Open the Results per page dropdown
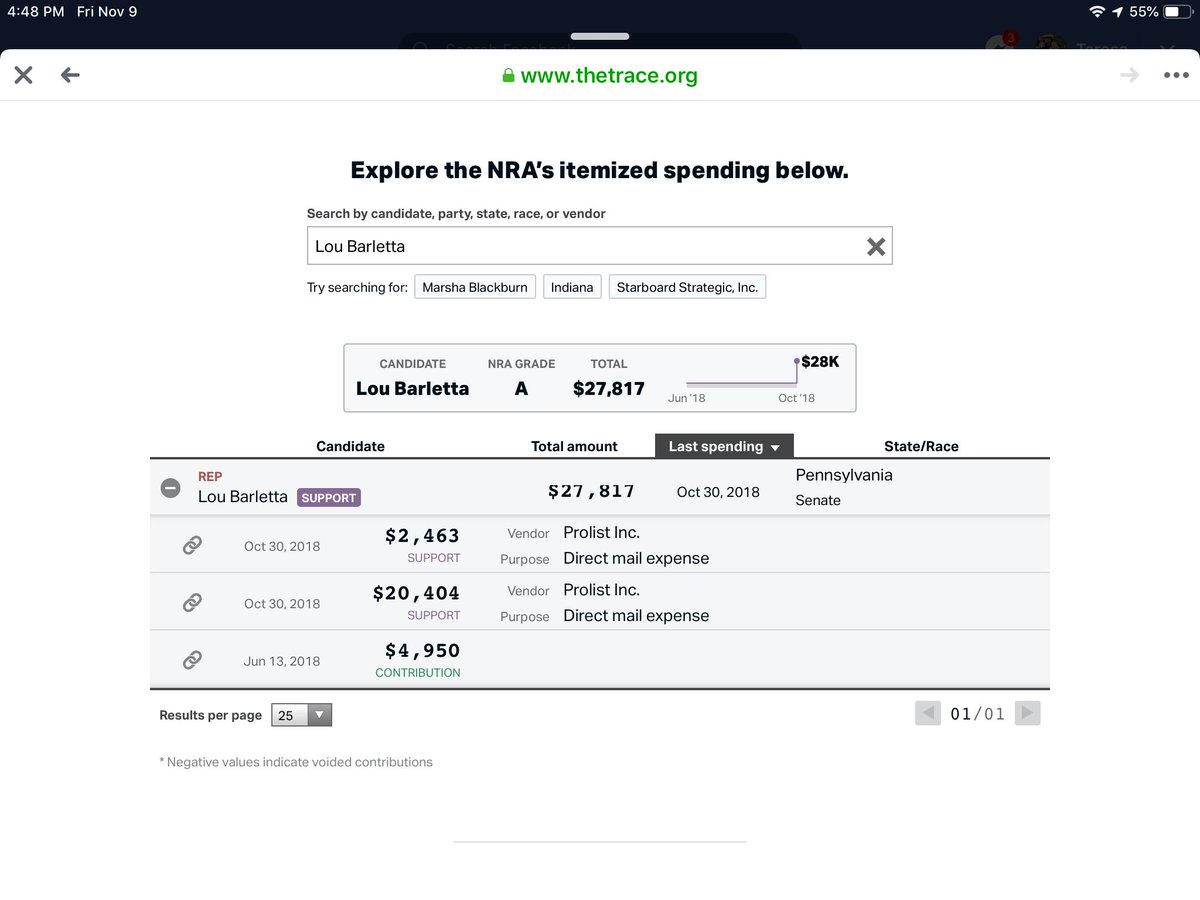Image resolution: width=1200 pixels, height=900 pixels. tap(301, 715)
